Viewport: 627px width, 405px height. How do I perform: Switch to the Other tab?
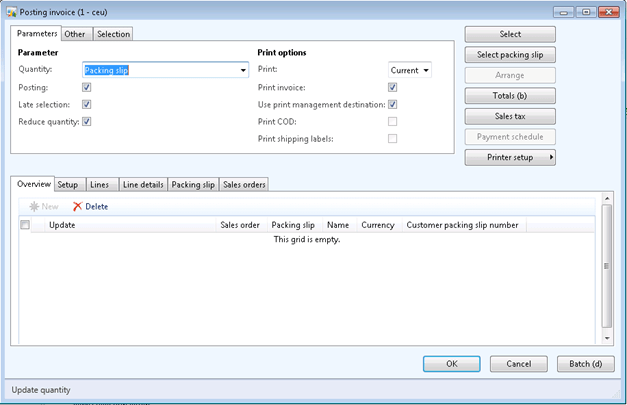pos(76,34)
